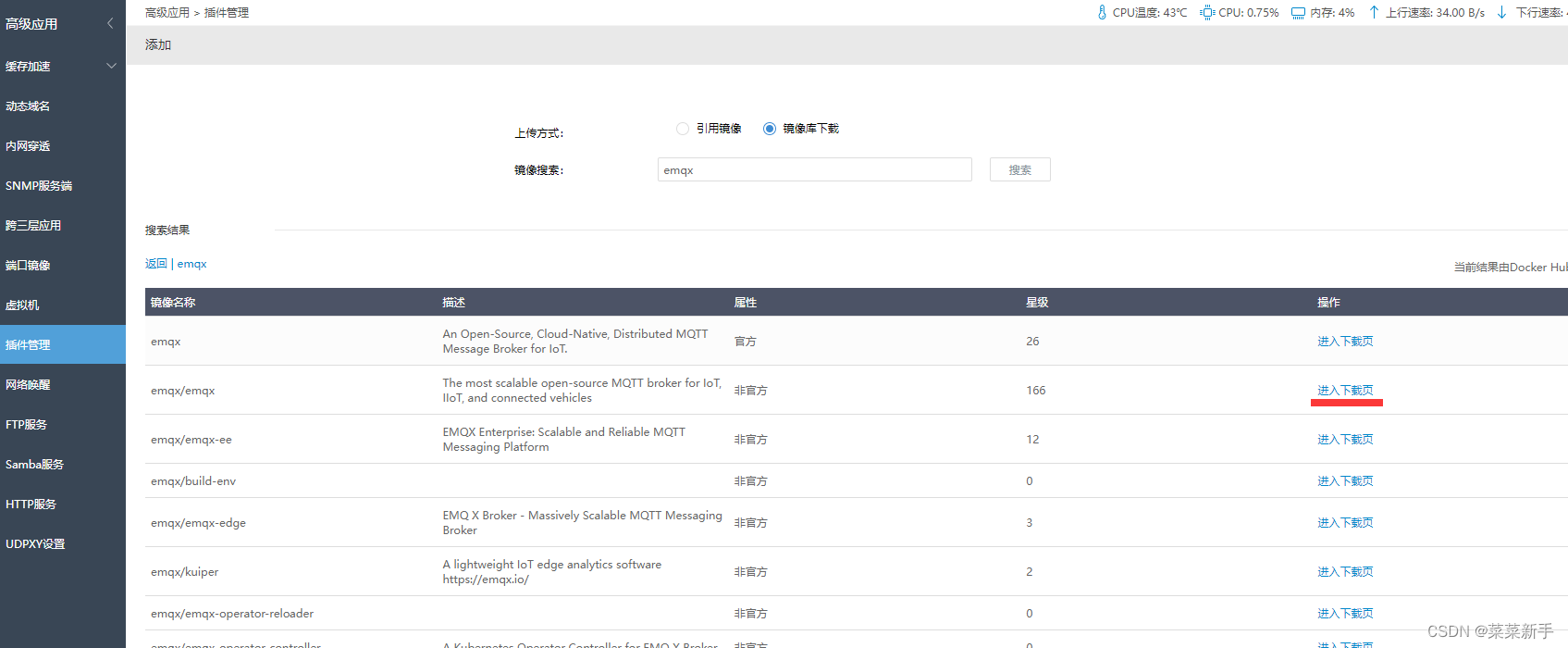
Task: Click the 搜索 button
Action: pos(1019,169)
